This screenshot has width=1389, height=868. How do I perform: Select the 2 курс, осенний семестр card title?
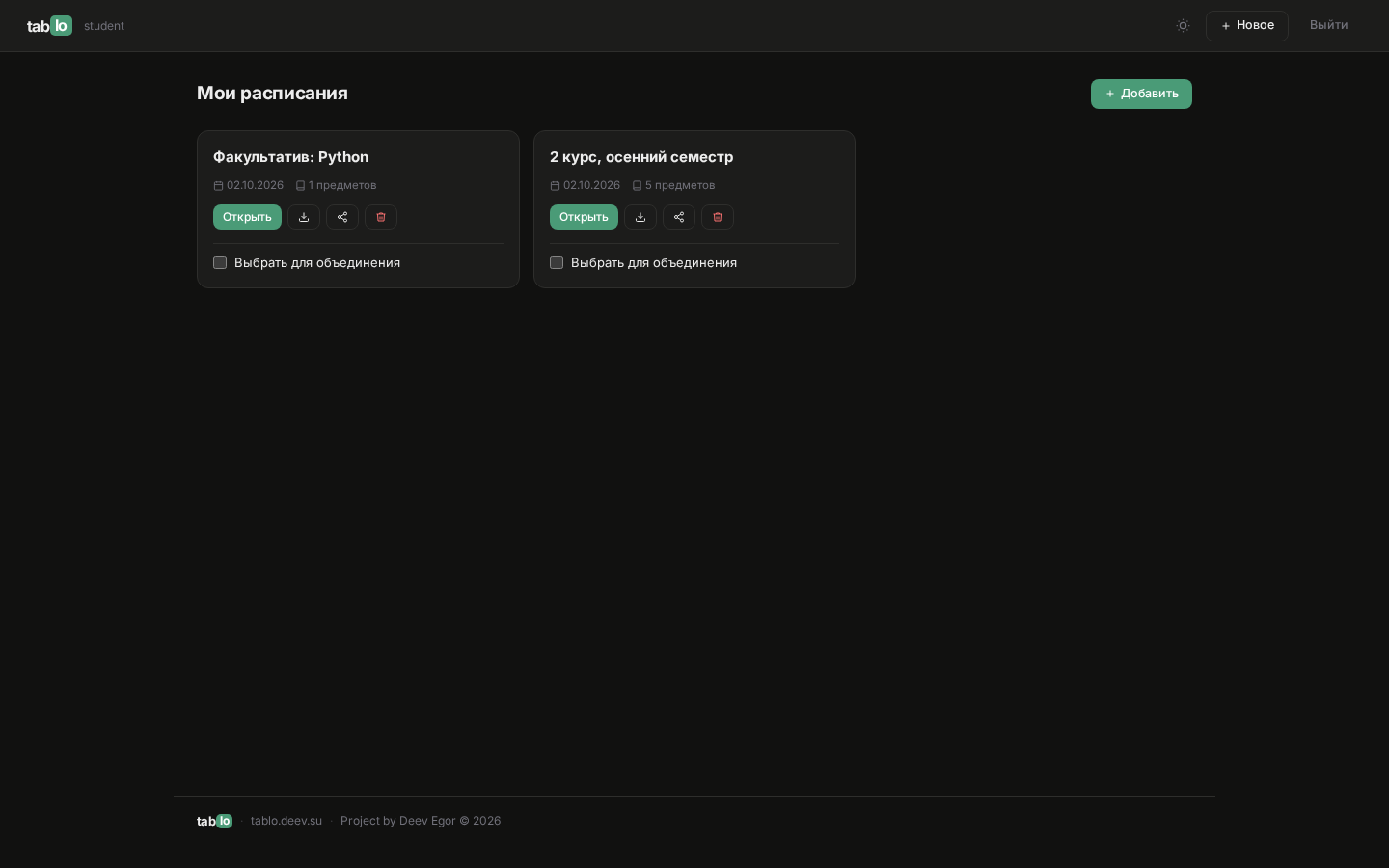(x=641, y=157)
